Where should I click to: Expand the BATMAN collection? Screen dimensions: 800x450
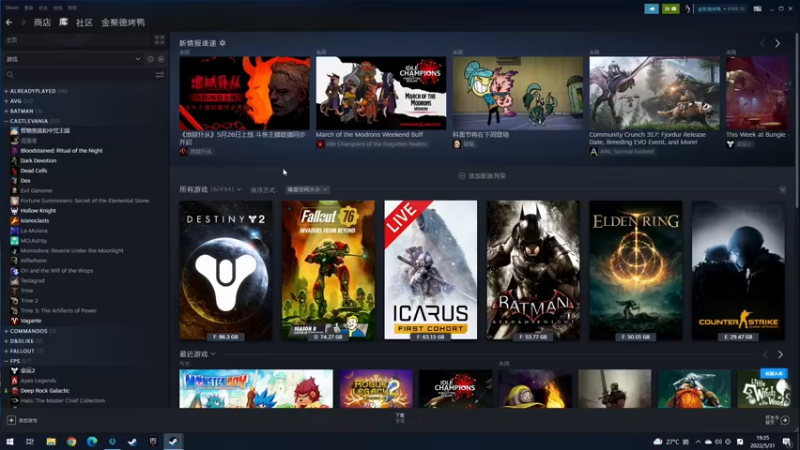(6, 111)
